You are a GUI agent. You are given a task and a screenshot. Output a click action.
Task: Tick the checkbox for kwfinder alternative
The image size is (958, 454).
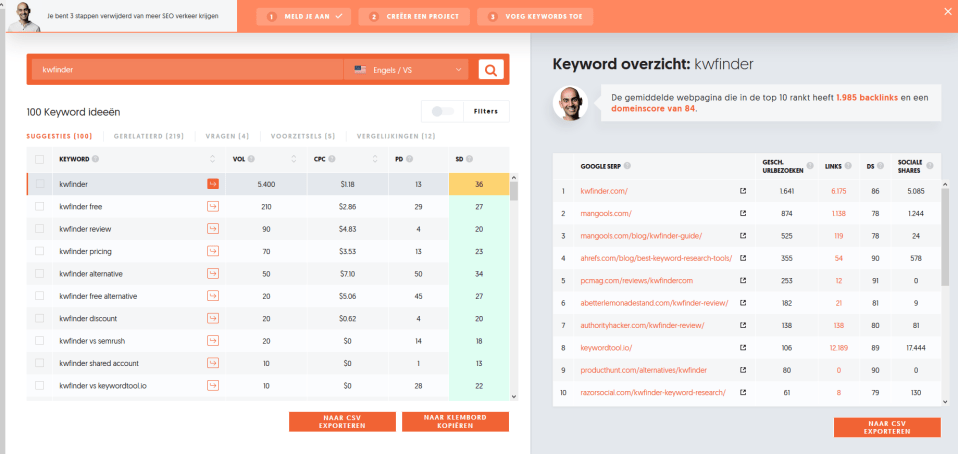click(40, 273)
